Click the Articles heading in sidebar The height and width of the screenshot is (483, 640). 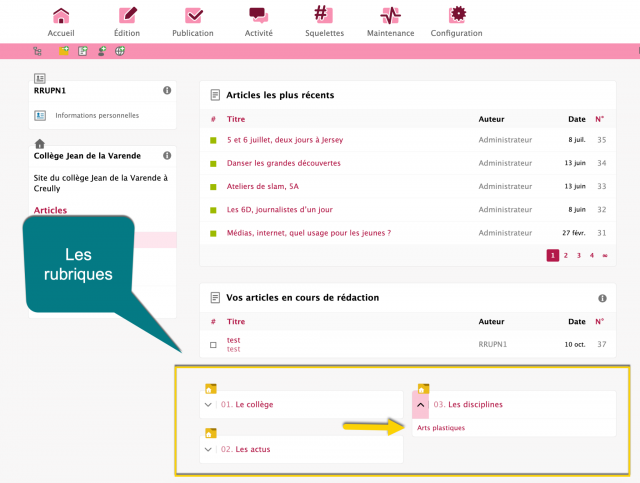tap(50, 210)
